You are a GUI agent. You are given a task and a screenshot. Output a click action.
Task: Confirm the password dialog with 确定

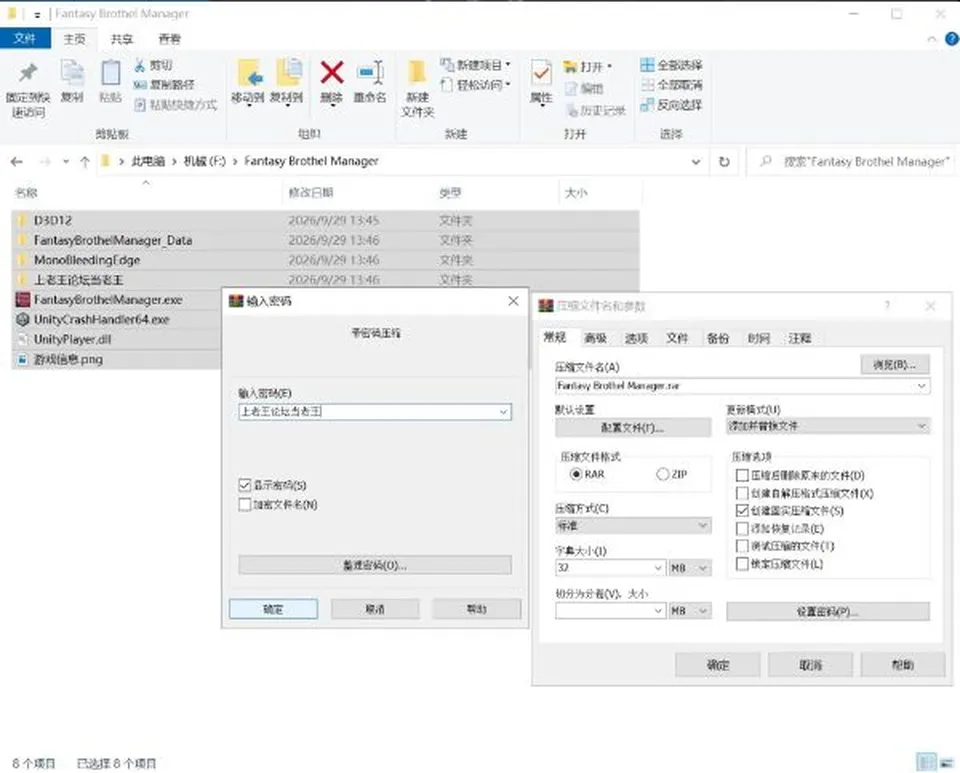(x=273, y=609)
